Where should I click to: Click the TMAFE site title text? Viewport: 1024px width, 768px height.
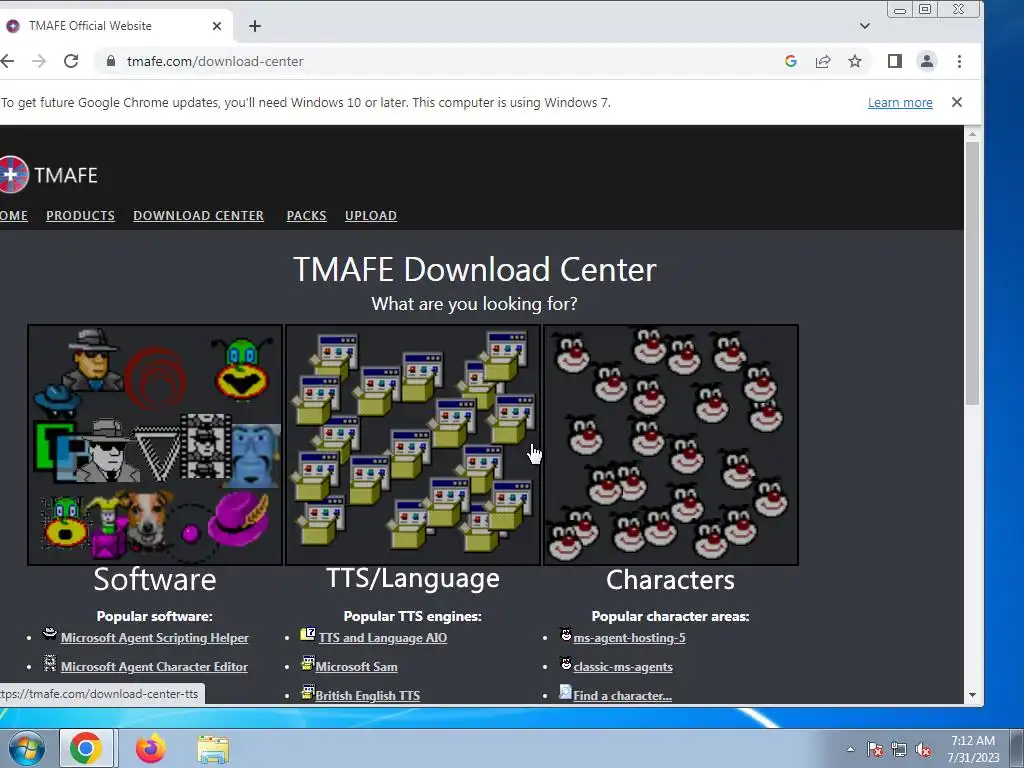[66, 175]
